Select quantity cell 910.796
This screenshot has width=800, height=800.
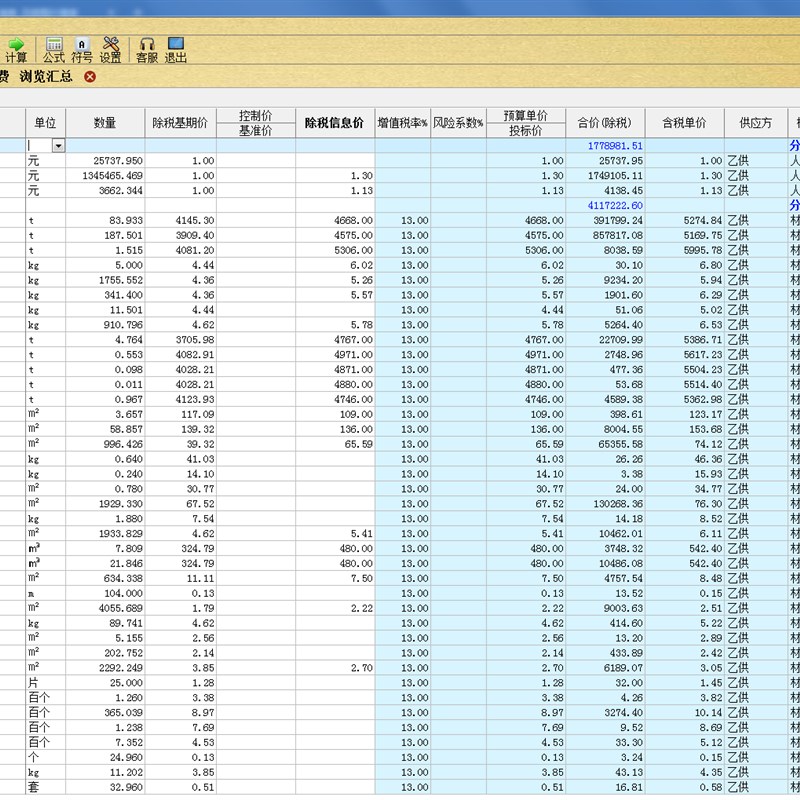pos(105,325)
